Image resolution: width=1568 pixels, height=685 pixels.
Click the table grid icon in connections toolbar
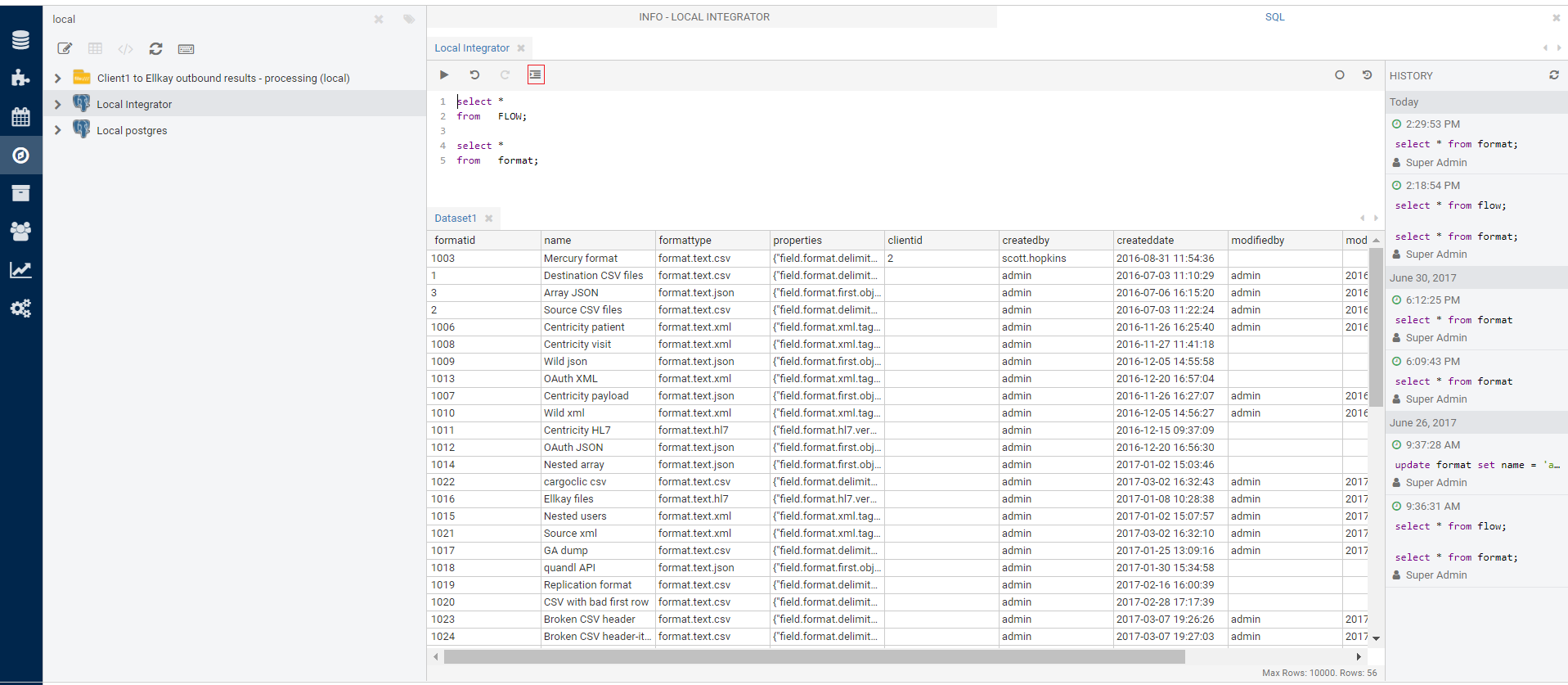[x=95, y=49]
